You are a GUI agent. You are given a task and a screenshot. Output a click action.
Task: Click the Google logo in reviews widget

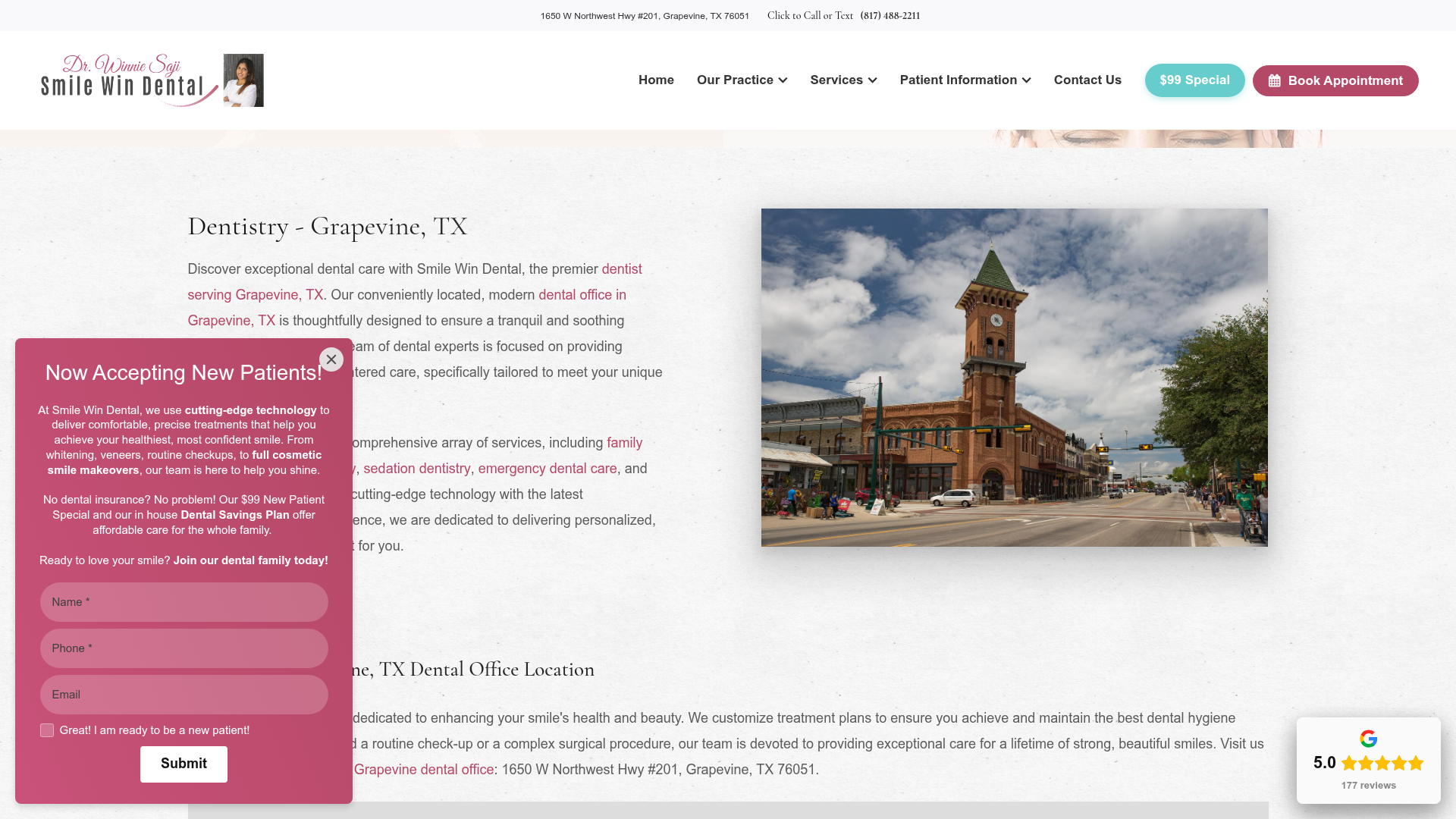pos(1368,739)
